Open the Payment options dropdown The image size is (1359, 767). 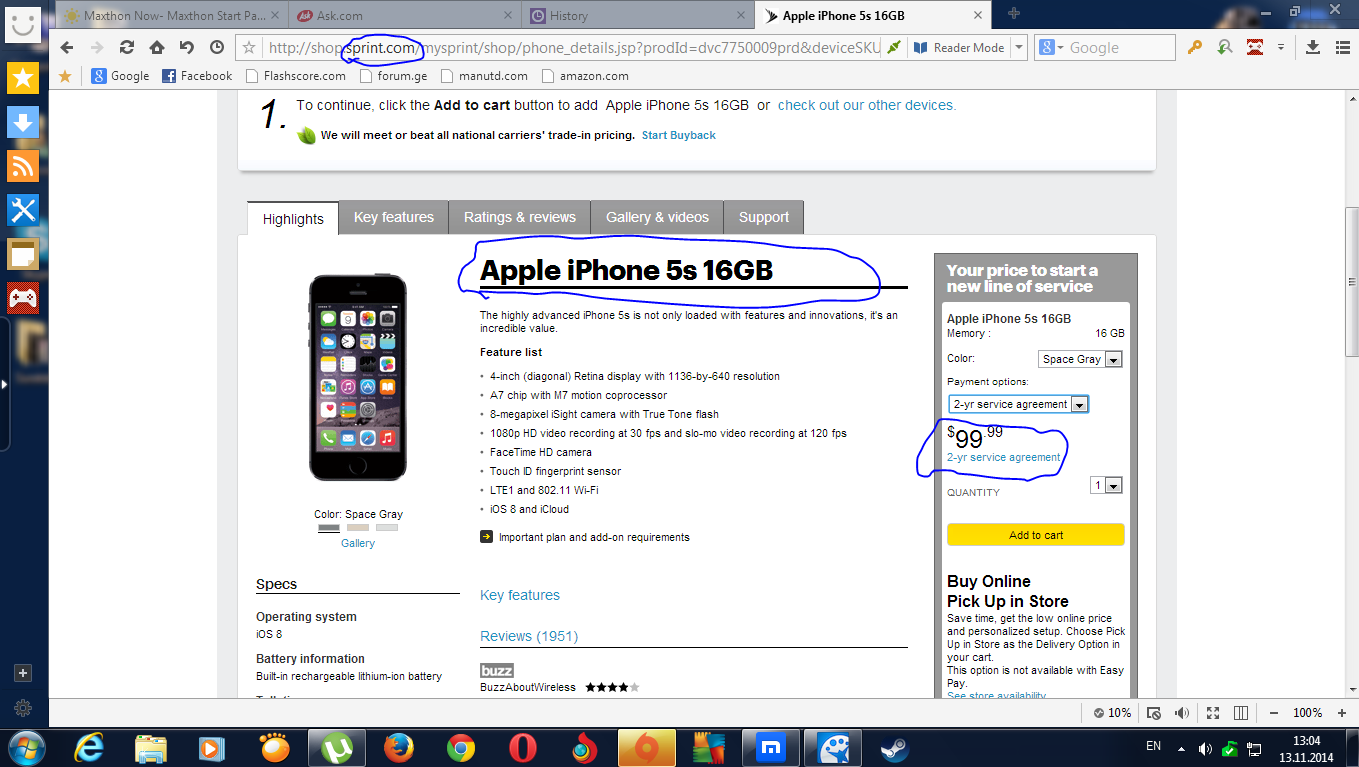pos(1018,404)
